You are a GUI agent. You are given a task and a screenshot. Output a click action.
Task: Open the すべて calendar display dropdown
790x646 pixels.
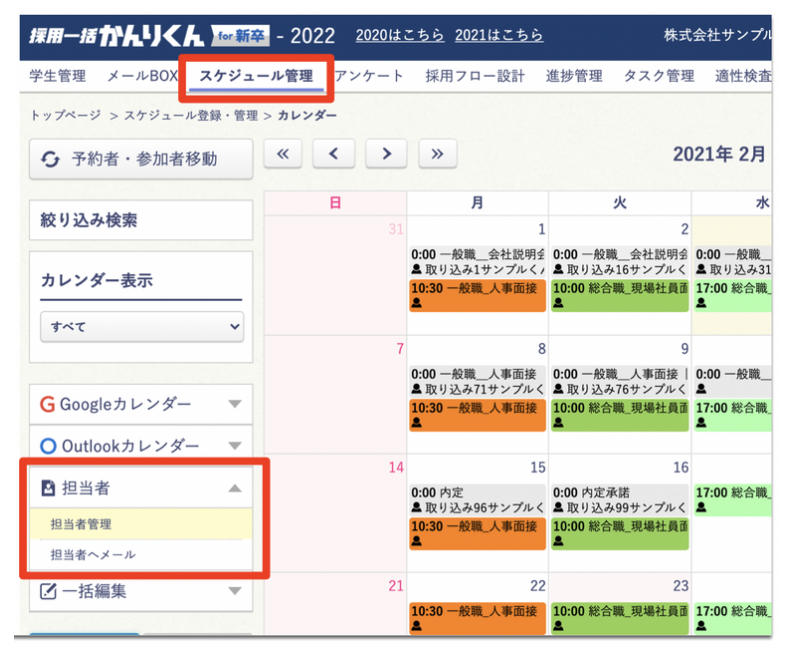click(x=141, y=326)
